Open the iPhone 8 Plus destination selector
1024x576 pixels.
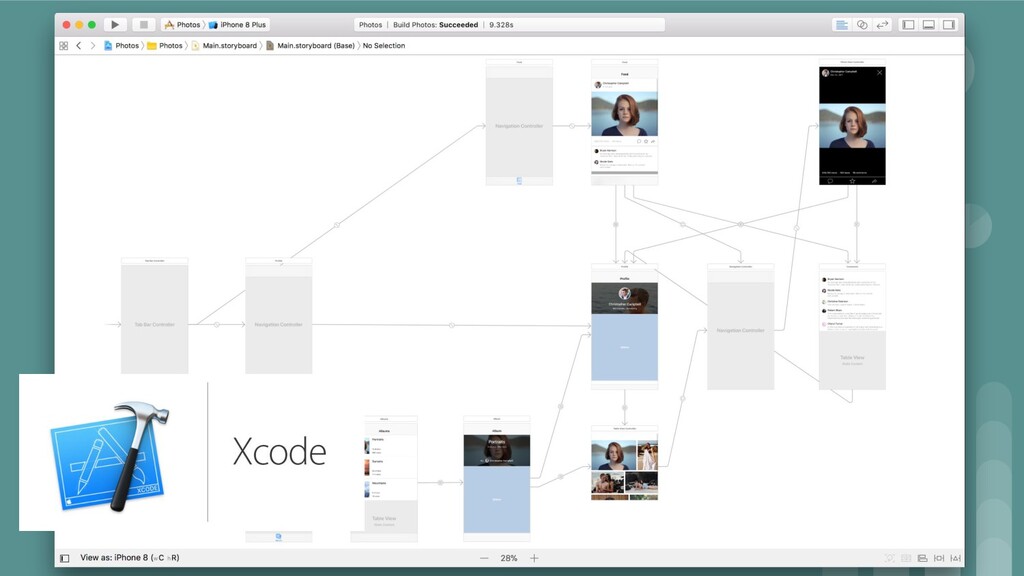(x=237, y=25)
